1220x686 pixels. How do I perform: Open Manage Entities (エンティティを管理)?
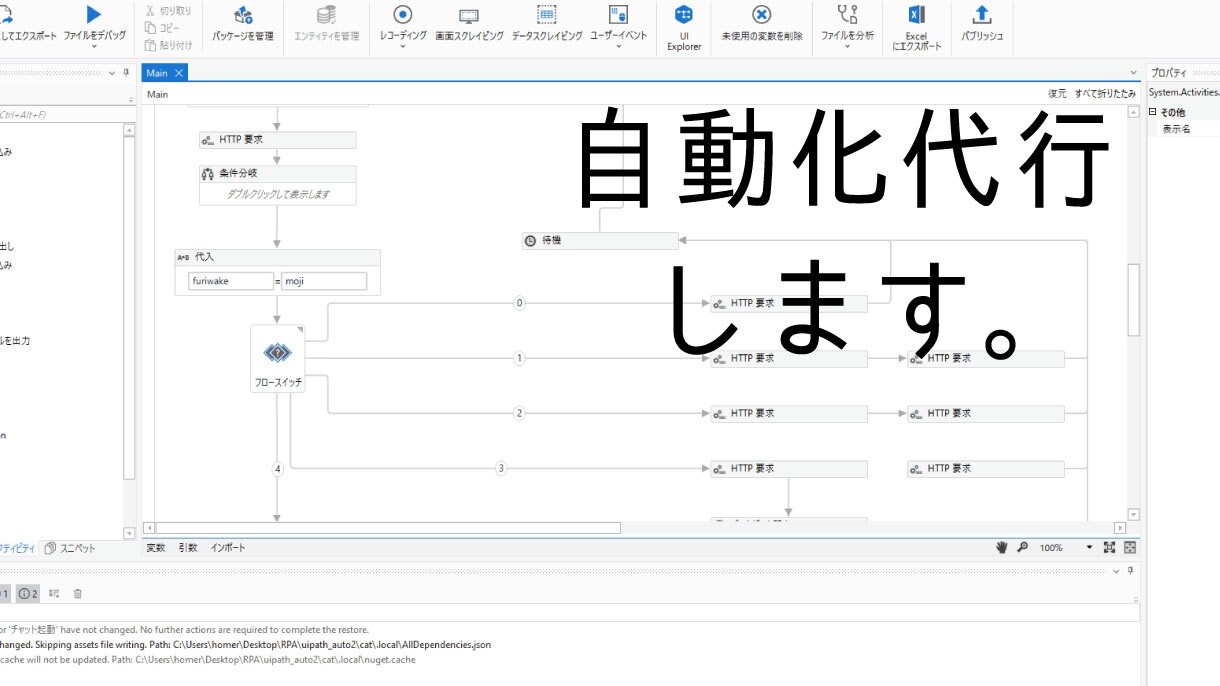coord(326,25)
